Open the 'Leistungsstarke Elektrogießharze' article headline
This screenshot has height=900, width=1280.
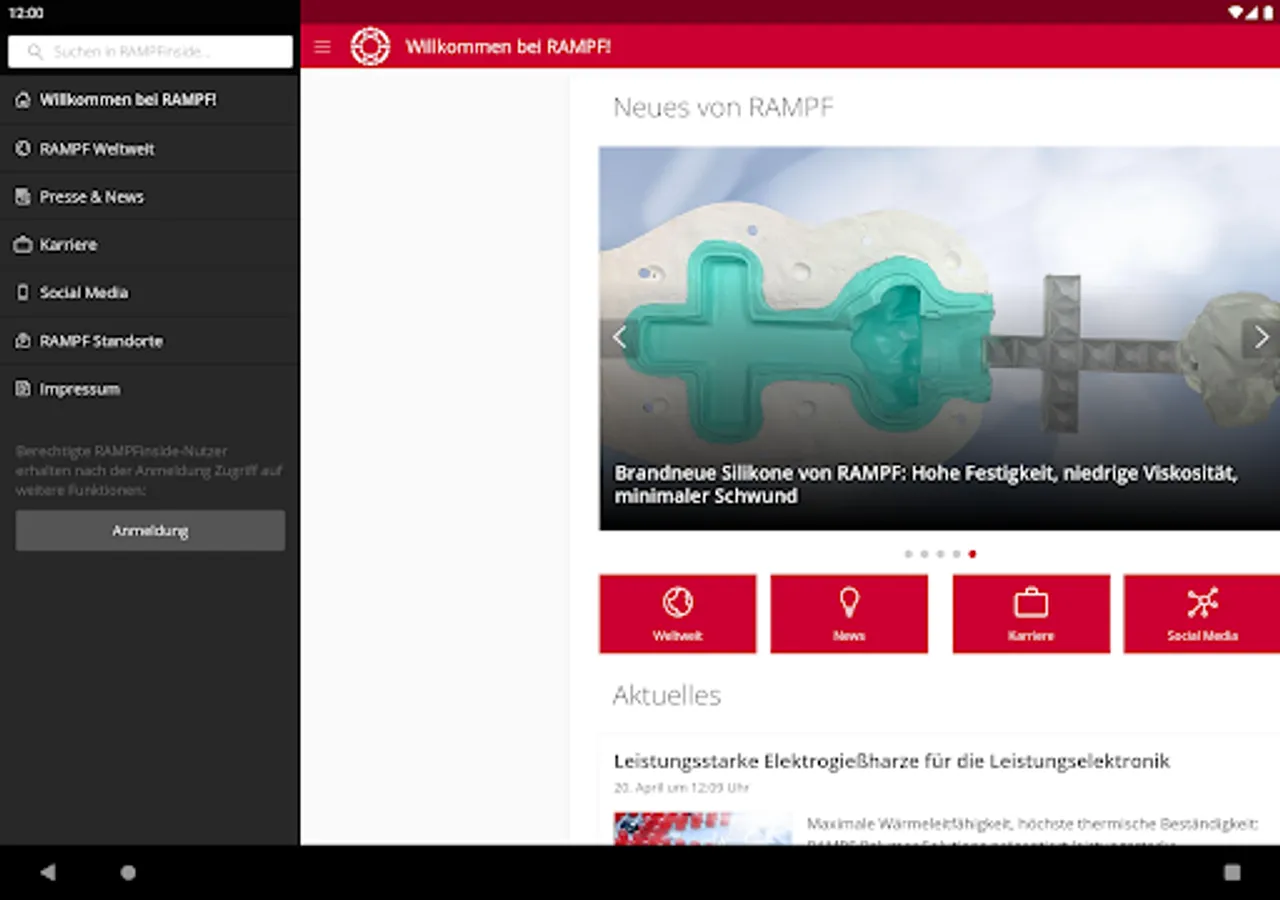892,761
